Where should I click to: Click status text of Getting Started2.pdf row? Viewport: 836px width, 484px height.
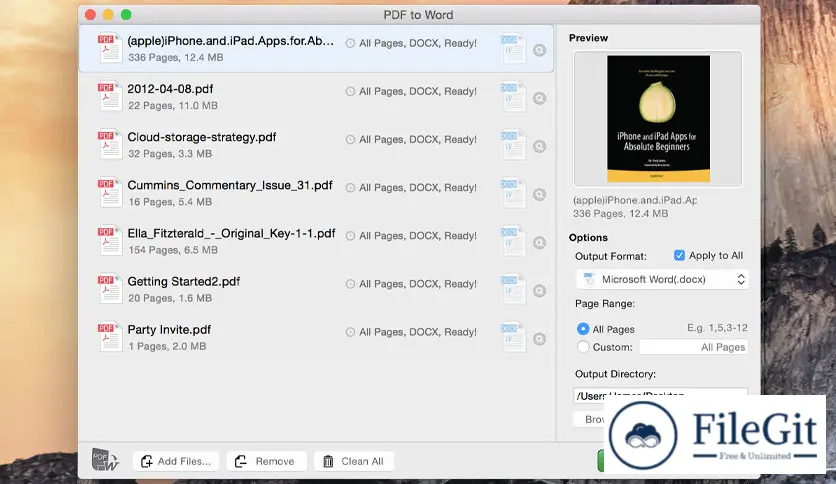[x=417, y=284]
